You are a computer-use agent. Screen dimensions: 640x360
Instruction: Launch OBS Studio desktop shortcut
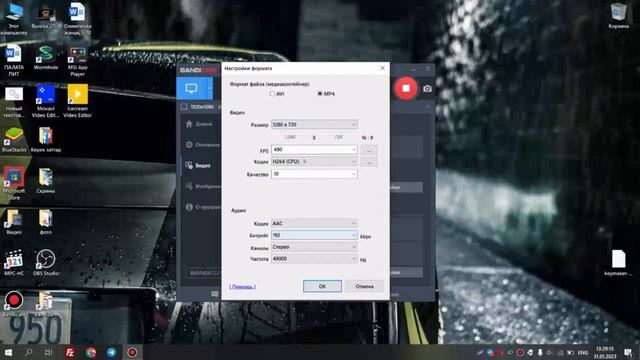click(46, 263)
